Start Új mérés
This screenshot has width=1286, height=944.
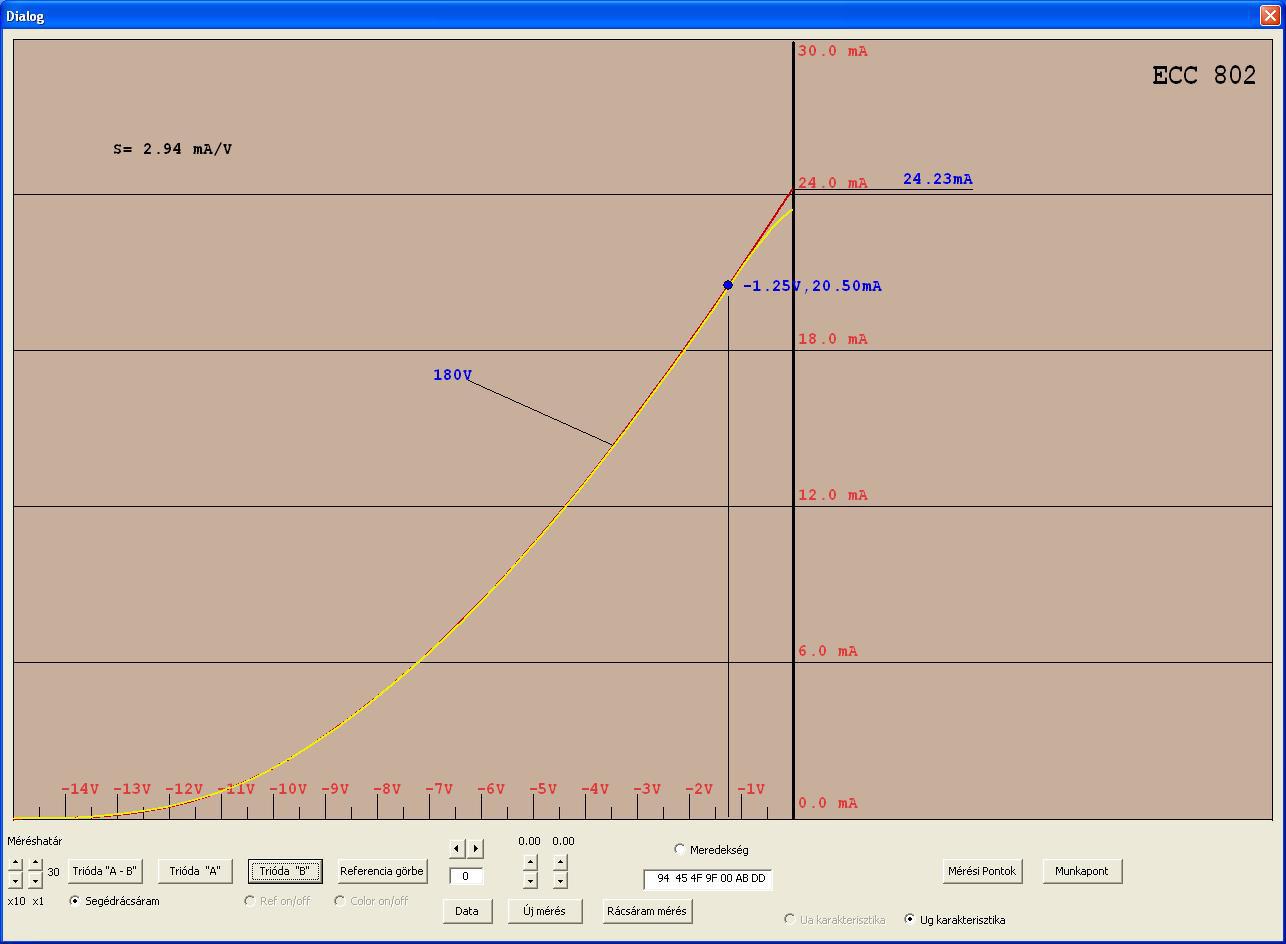tap(545, 911)
